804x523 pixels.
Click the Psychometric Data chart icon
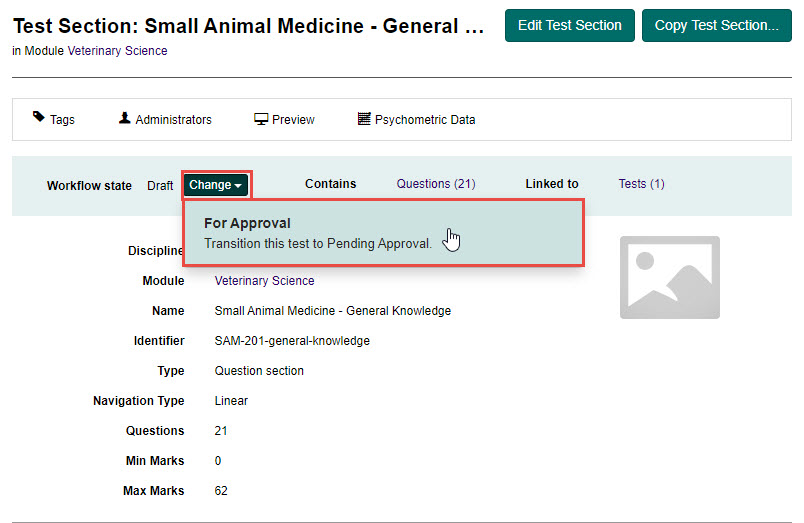(x=364, y=119)
